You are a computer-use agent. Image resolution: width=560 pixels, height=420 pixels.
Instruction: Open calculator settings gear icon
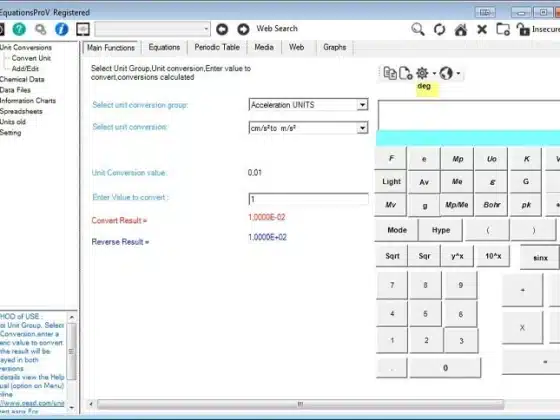coord(422,73)
